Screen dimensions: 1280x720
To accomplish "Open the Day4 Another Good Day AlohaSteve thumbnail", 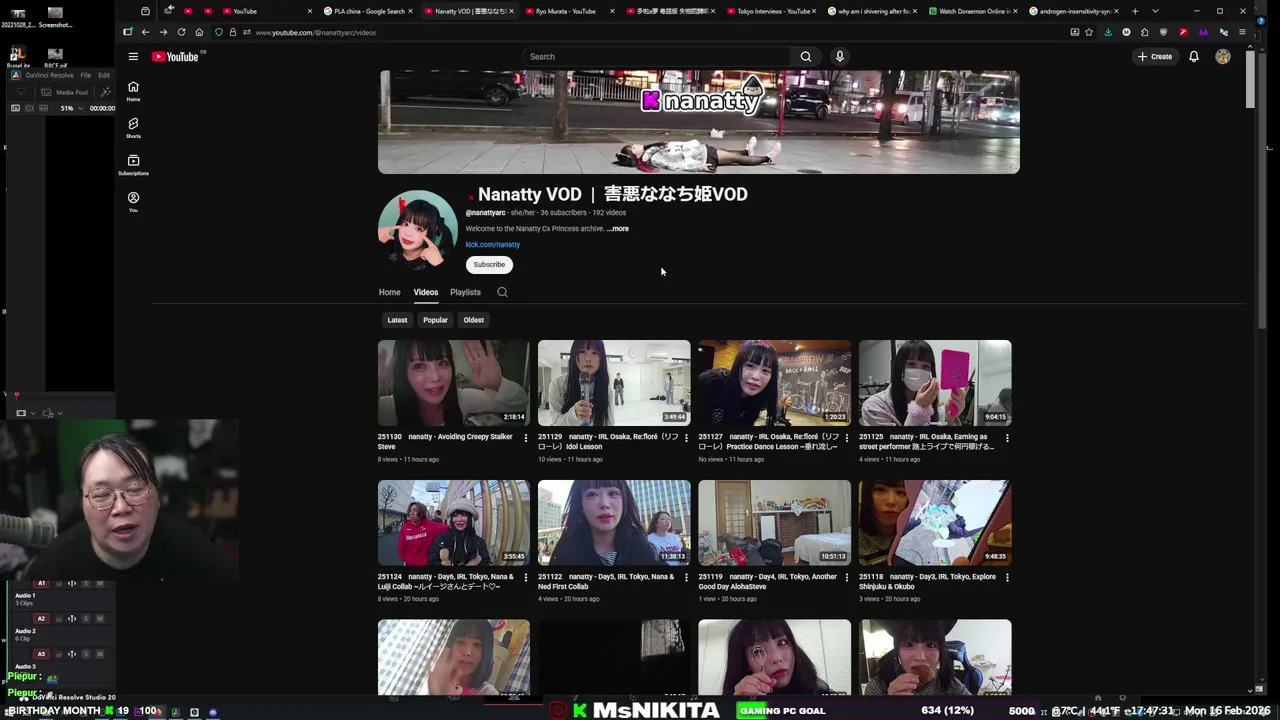I will point(775,522).
